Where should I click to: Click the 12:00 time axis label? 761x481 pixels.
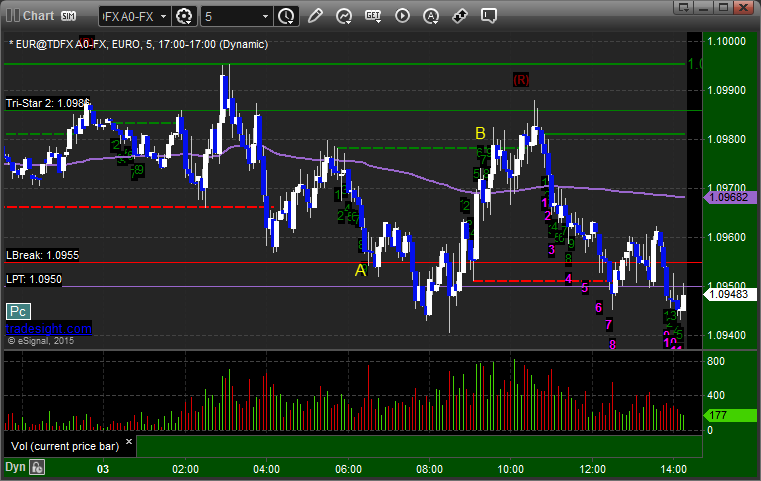coord(593,469)
